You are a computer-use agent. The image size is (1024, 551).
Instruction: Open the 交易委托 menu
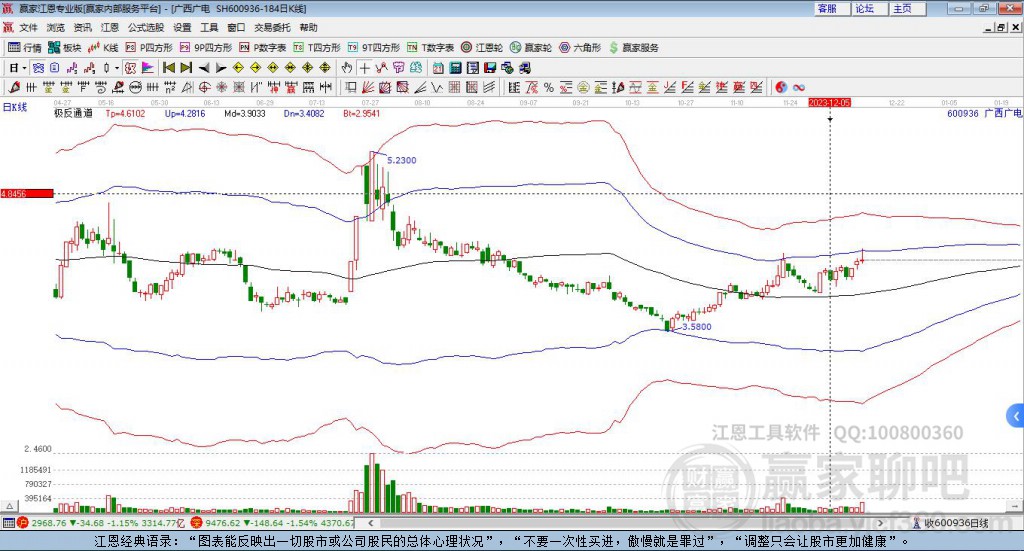click(x=272, y=27)
